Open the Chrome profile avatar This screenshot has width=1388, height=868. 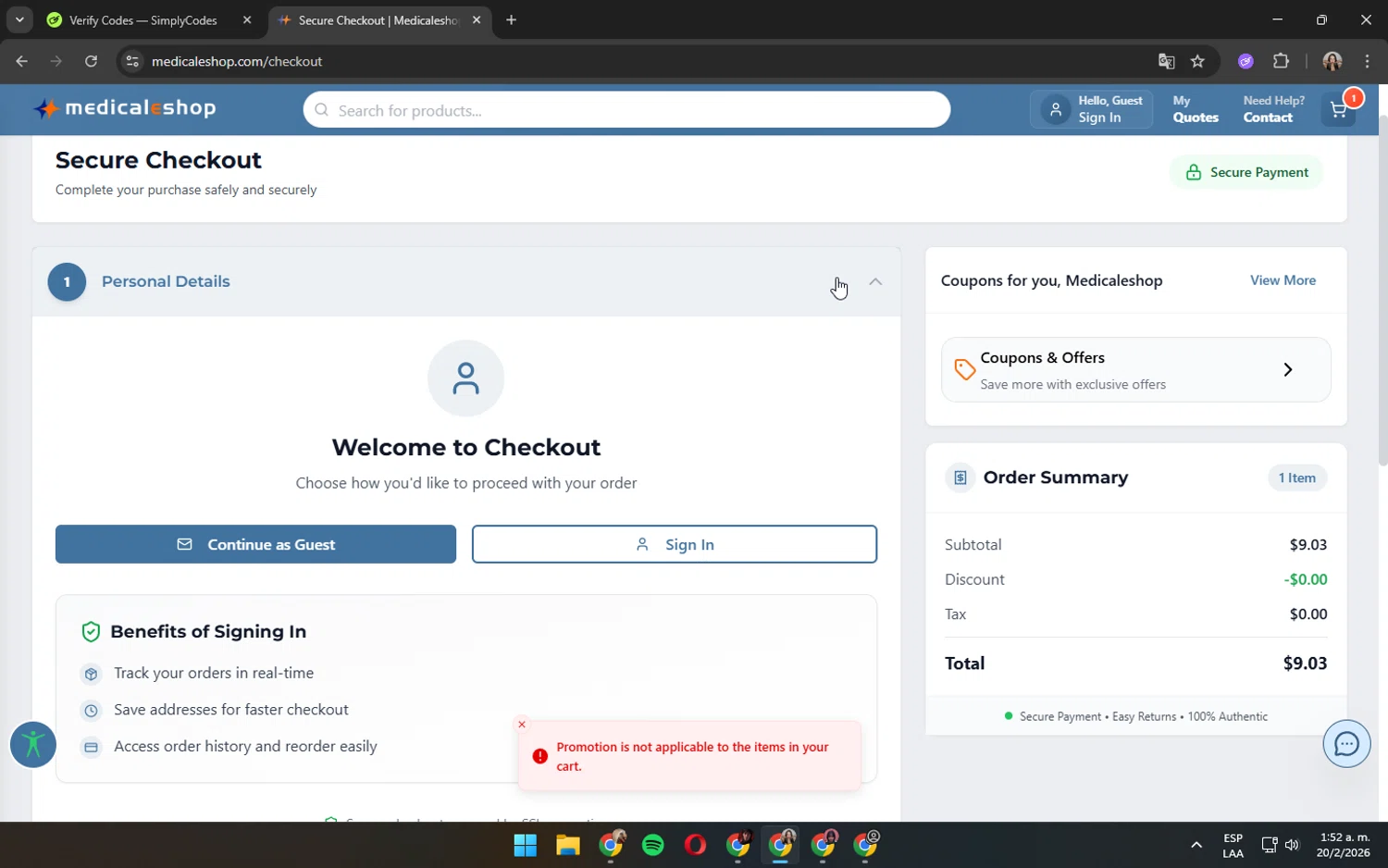point(1332,61)
